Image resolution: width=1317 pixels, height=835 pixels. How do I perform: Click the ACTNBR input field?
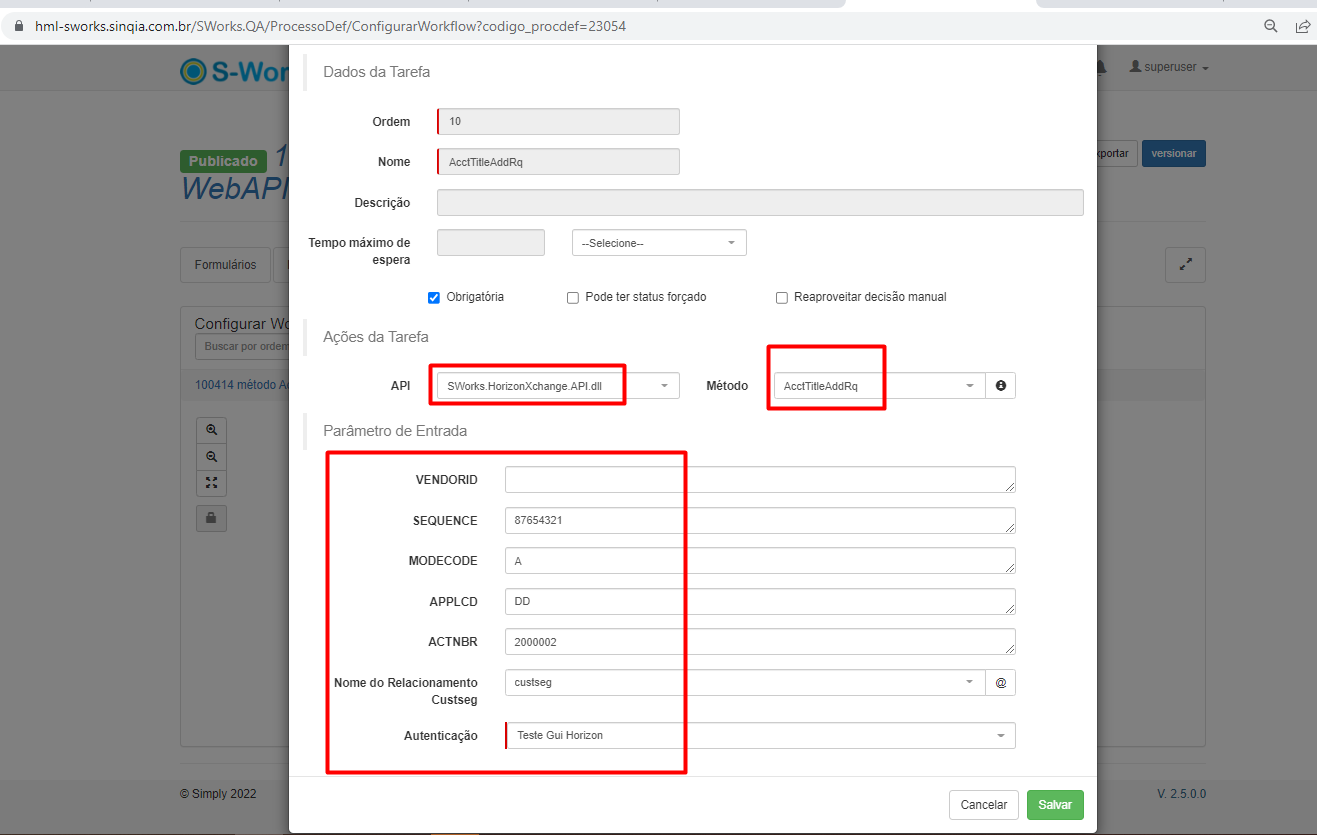(760, 642)
